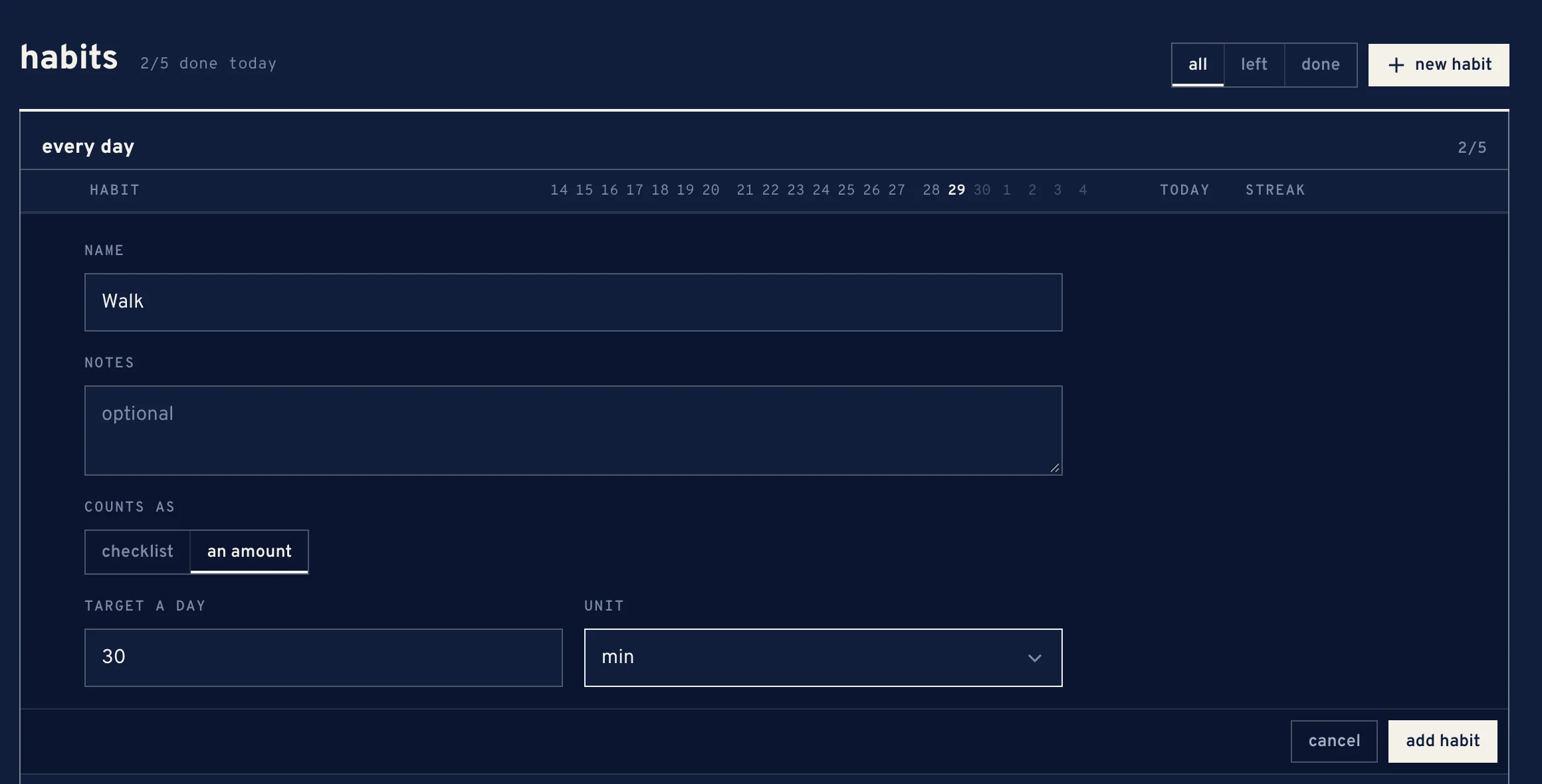Image resolution: width=1542 pixels, height=784 pixels.
Task: Edit the Target a day value 30
Action: coord(323,657)
